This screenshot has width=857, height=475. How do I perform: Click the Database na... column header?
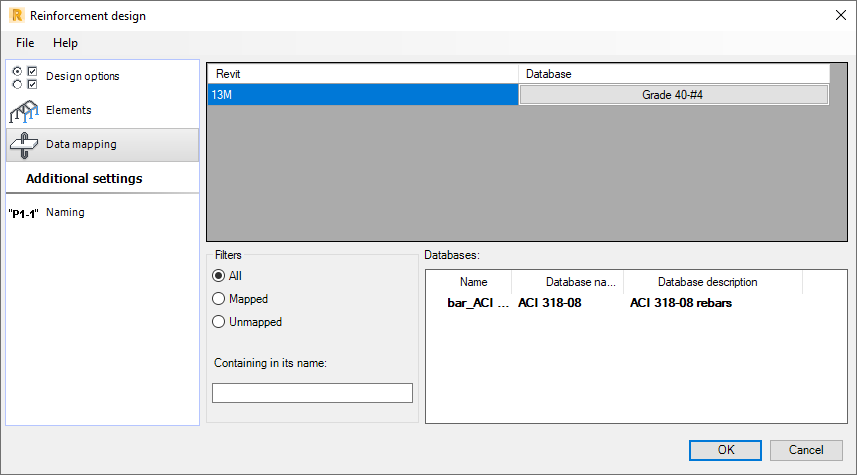point(568,282)
